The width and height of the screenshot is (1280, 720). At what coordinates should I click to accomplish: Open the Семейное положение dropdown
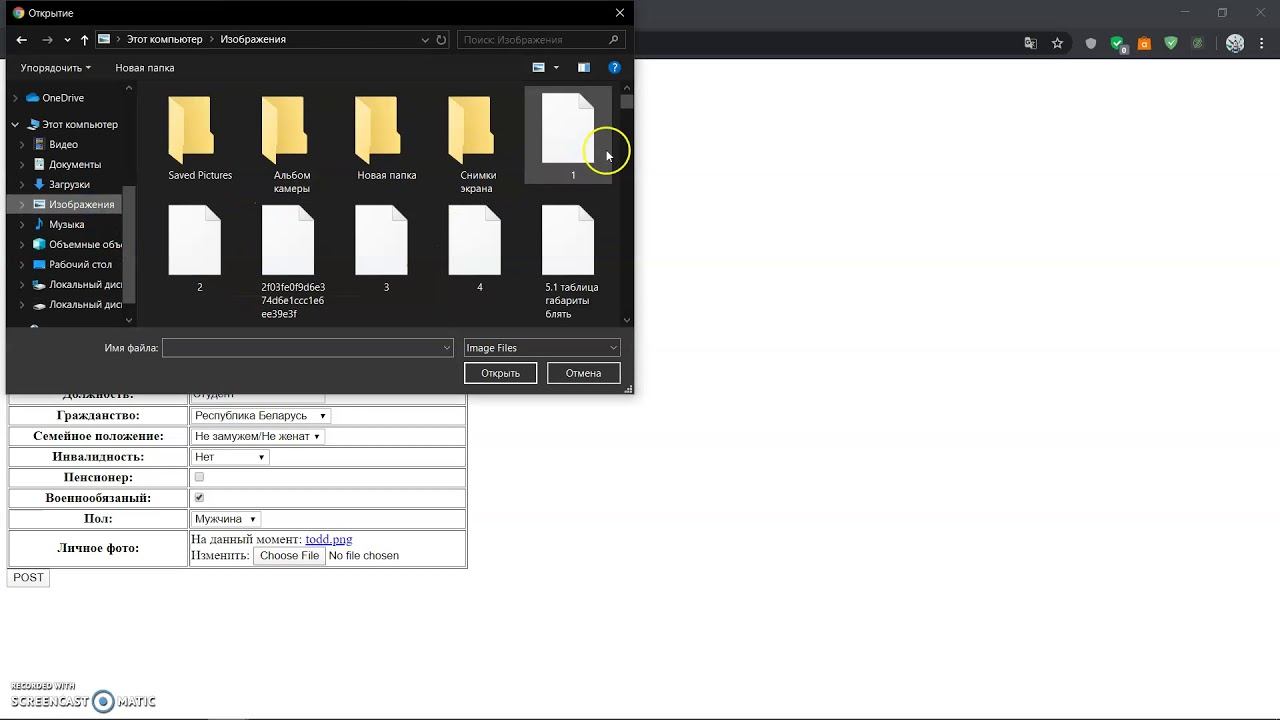(257, 436)
